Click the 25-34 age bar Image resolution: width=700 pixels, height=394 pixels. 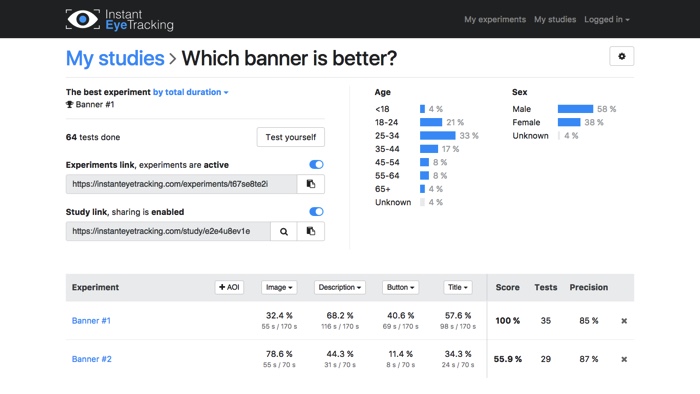coord(438,136)
